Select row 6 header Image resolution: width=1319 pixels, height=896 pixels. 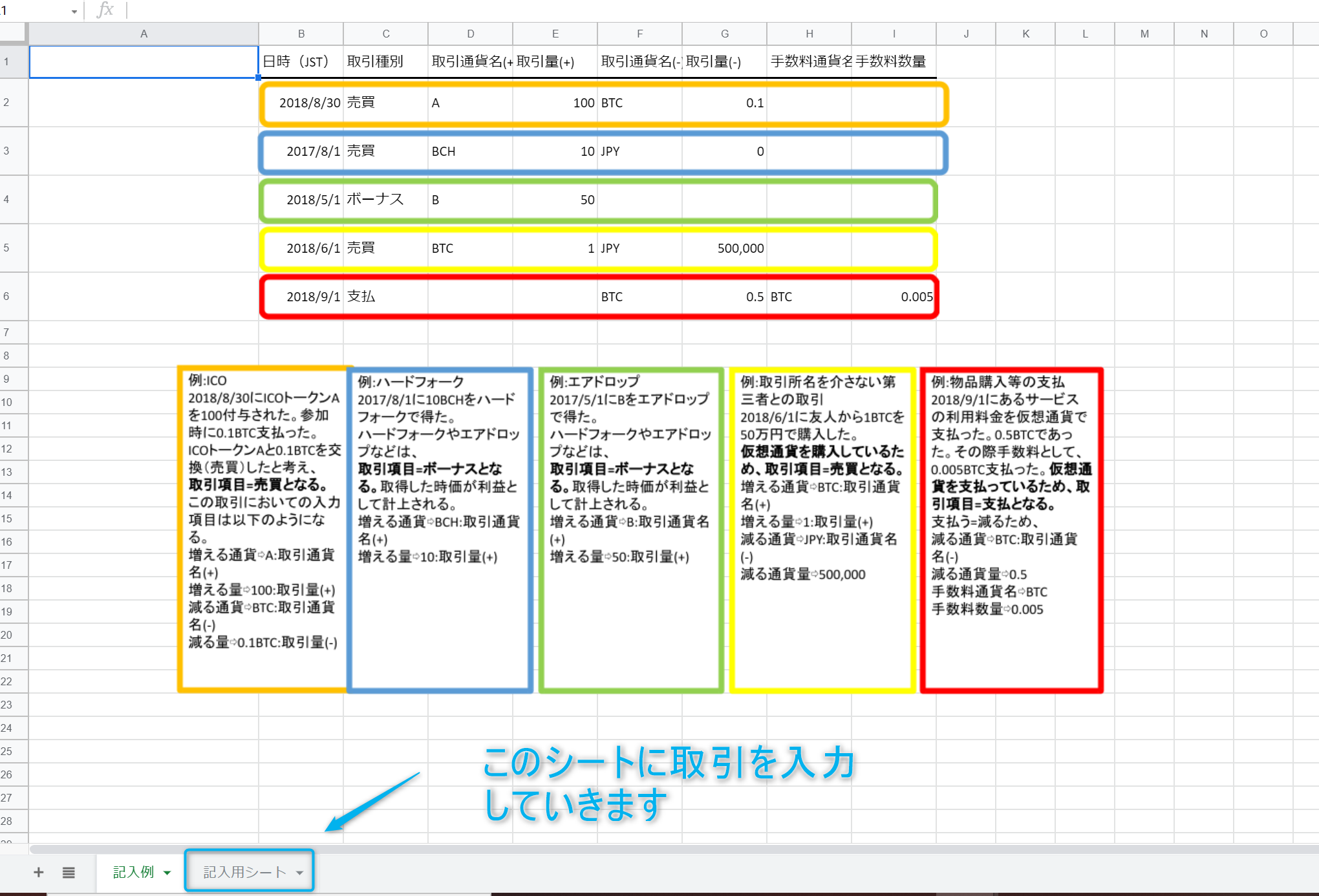pos(14,296)
